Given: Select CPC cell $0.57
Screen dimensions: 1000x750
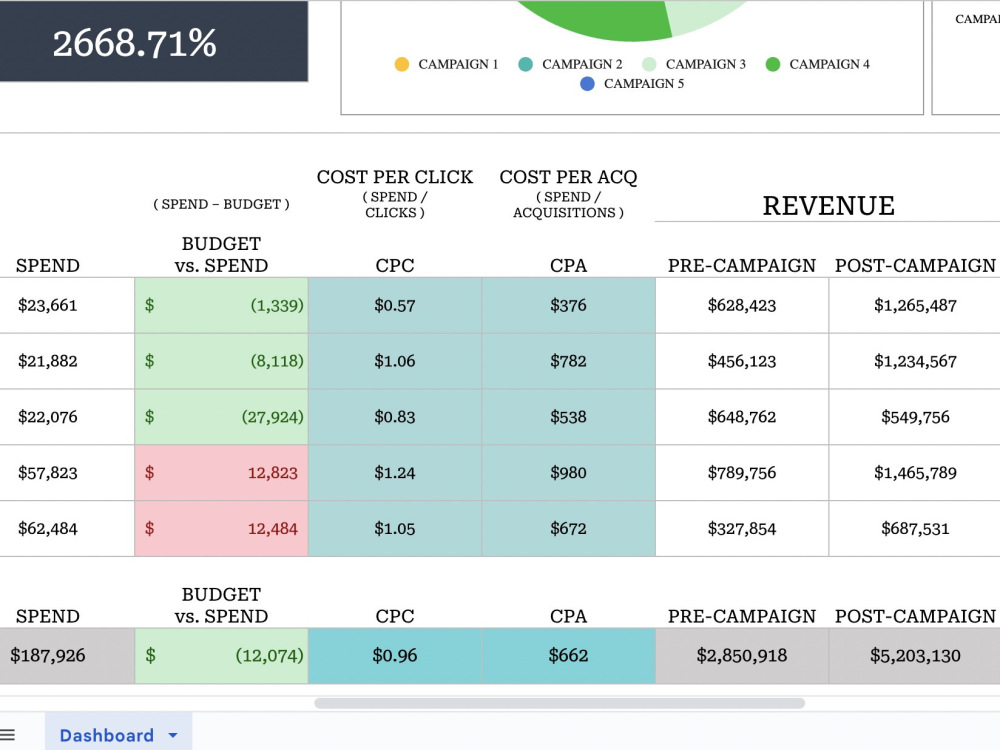Looking at the screenshot, I should (395, 305).
